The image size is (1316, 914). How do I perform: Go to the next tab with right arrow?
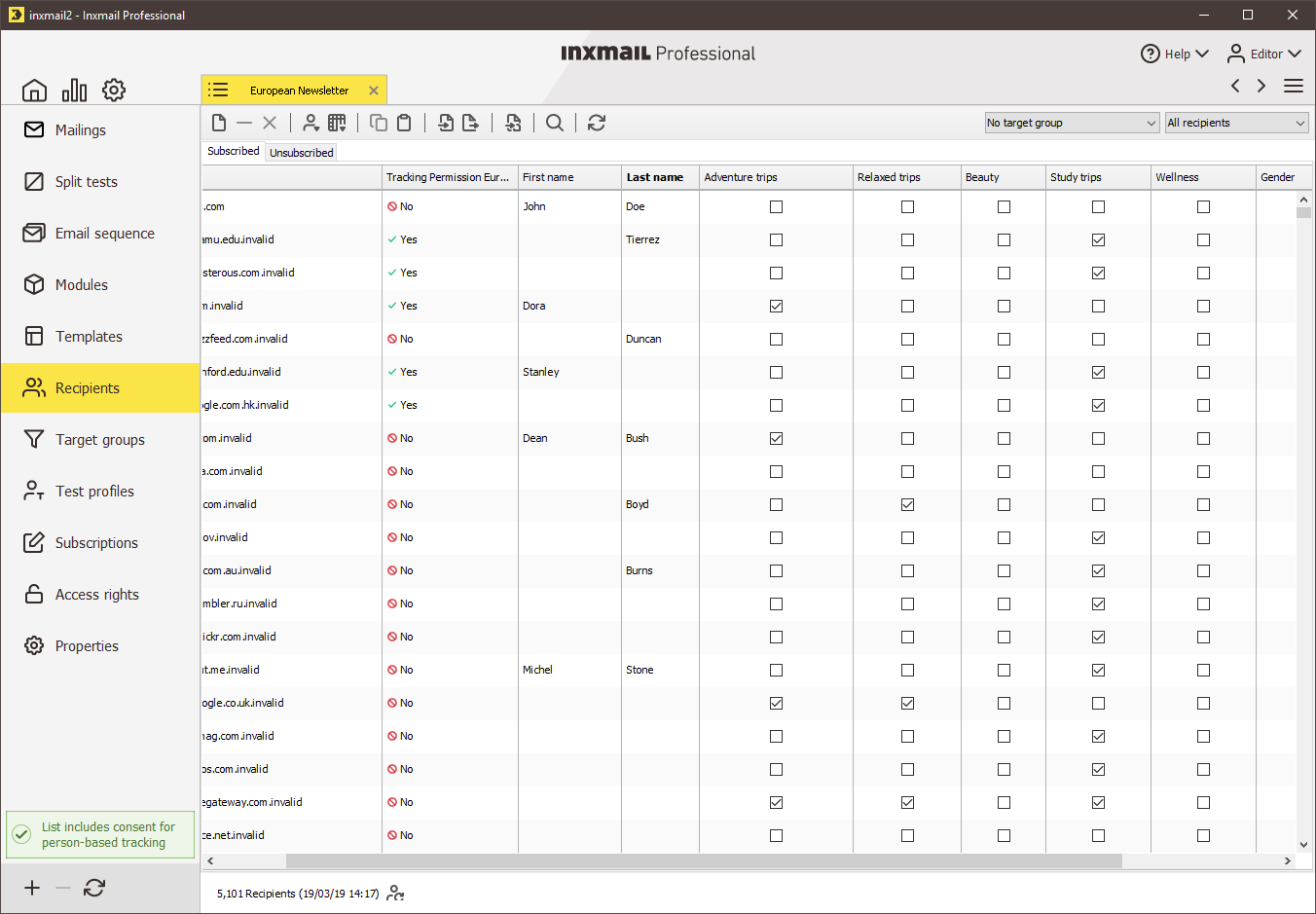click(x=1261, y=86)
